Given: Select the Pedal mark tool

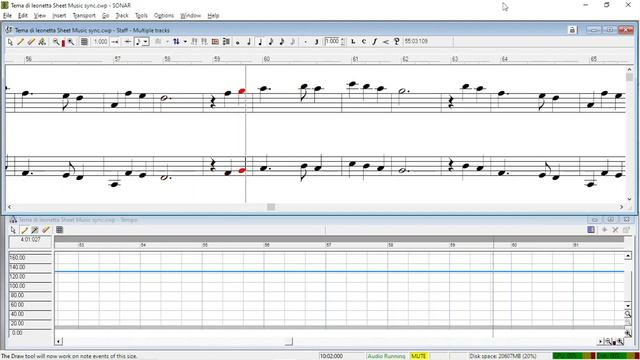Looking at the screenshot, I should click(396, 42).
